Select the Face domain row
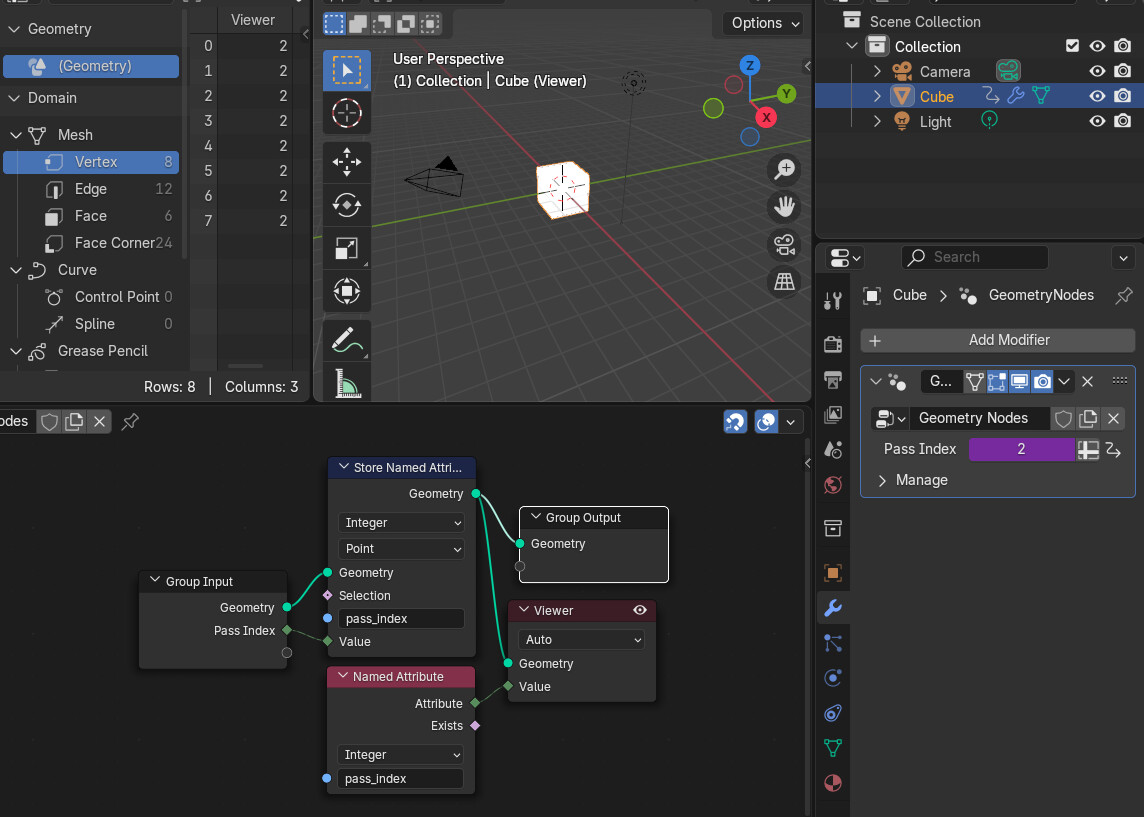The image size is (1144, 817). (91, 216)
